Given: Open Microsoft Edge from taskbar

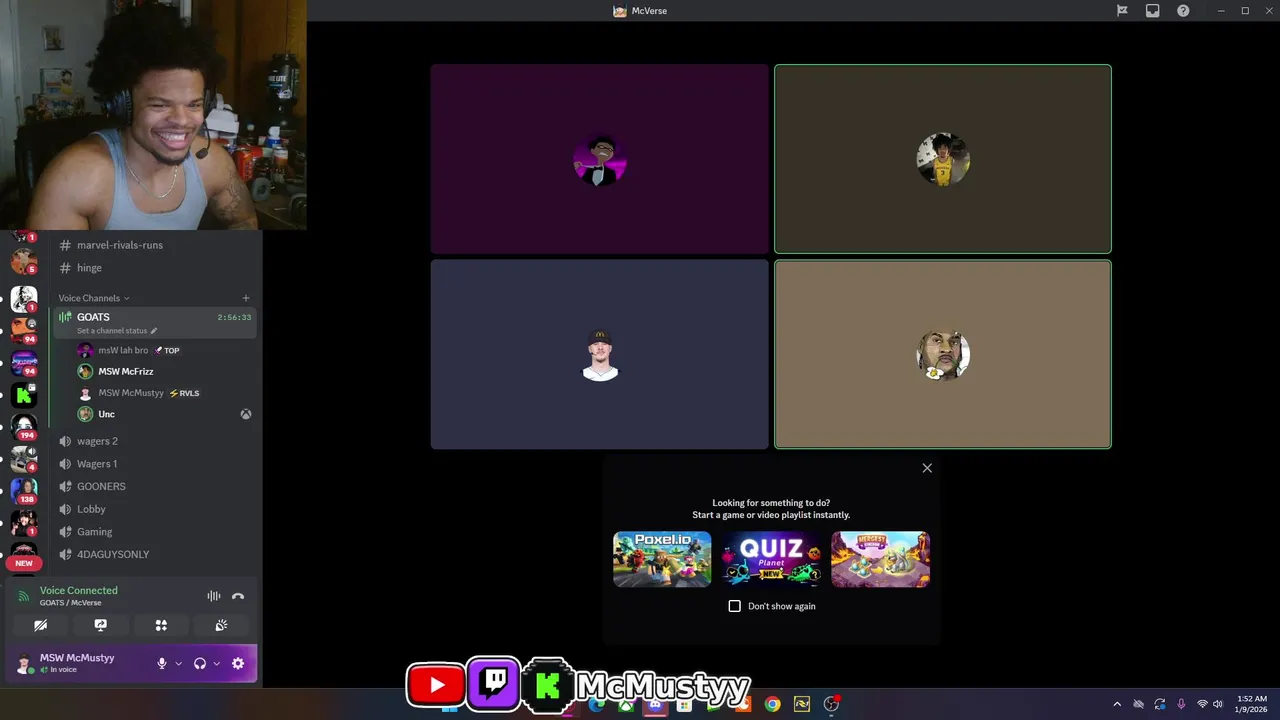Looking at the screenshot, I should point(597,704).
